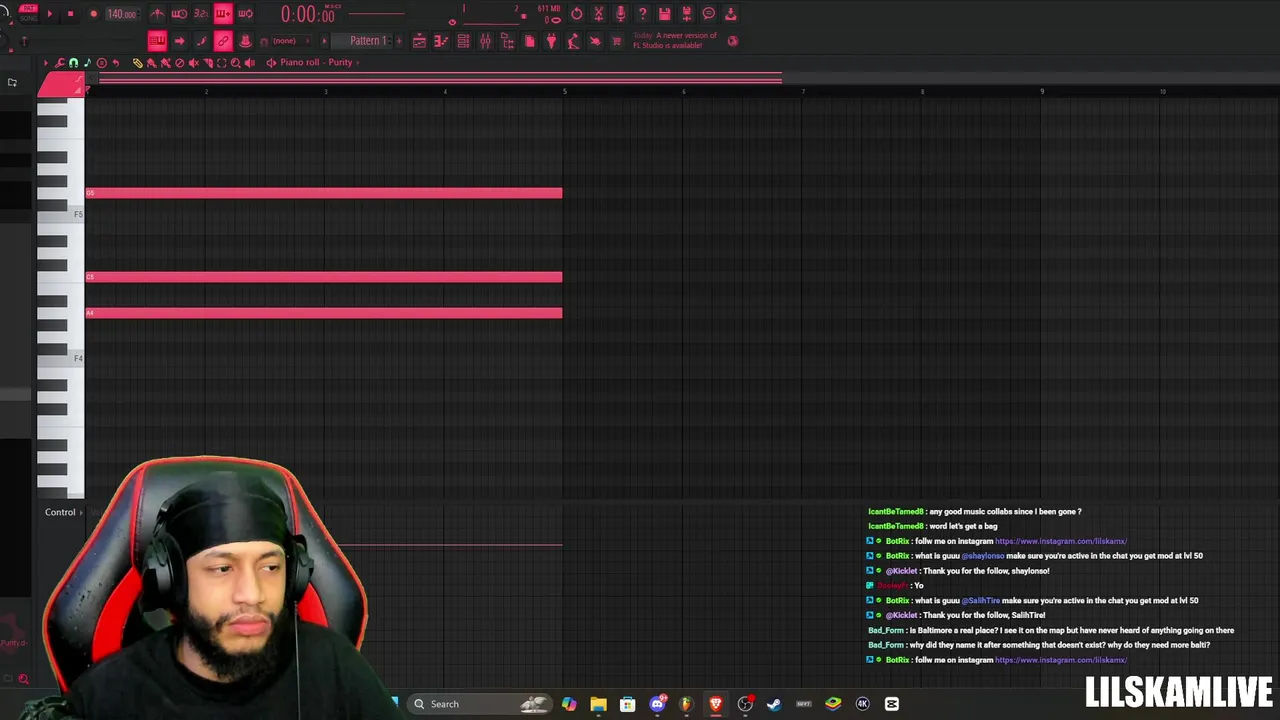Toggle typing keyboard to piano
This screenshot has height=720, width=1280.
tap(157, 41)
